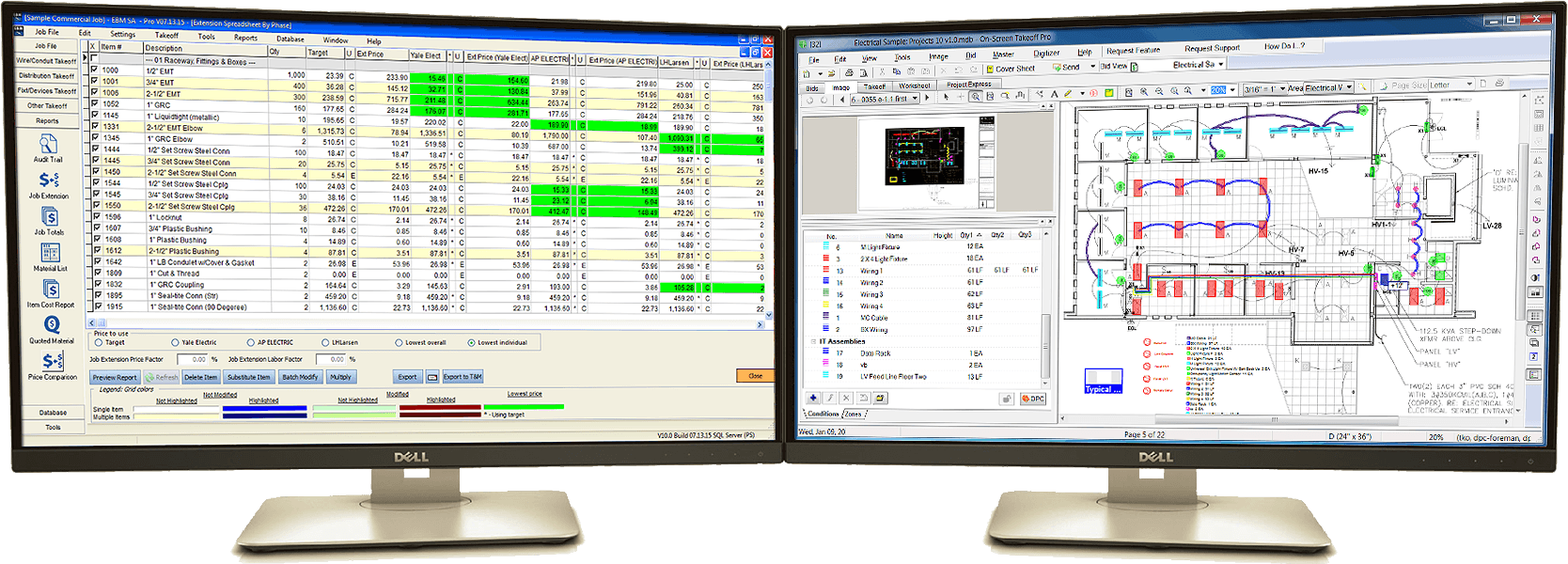Click the add condition plus icon
This screenshot has height=564, width=1568.
[x=813, y=398]
